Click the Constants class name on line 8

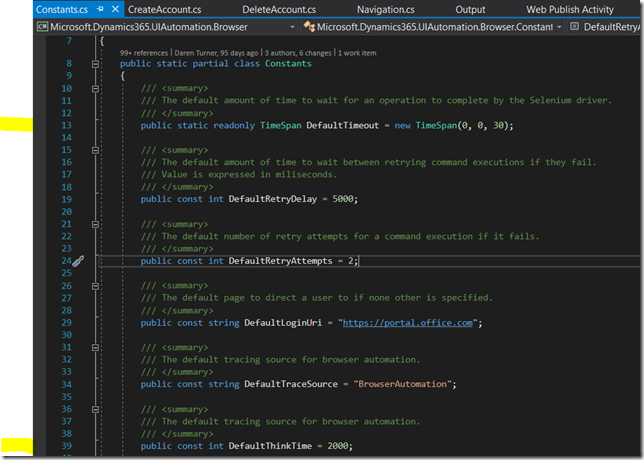(x=288, y=64)
